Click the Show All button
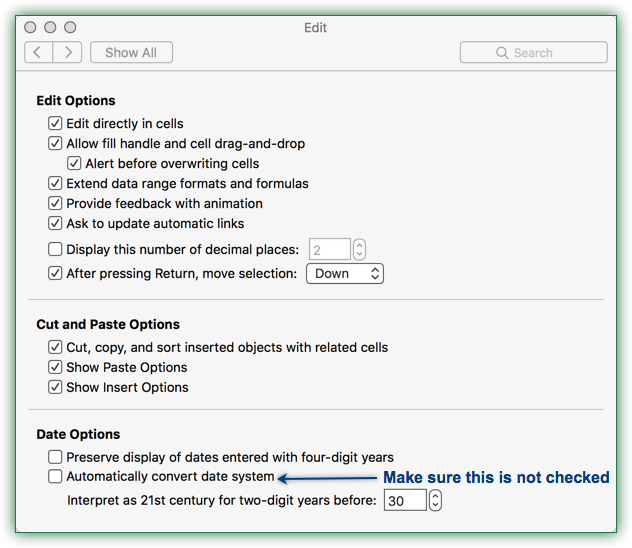Screen dimensions: 632x548 coord(131,52)
